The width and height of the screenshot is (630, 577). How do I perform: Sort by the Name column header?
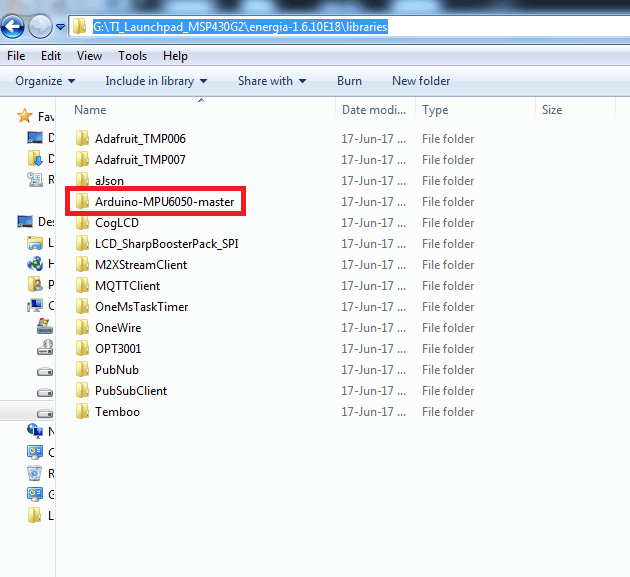90,110
